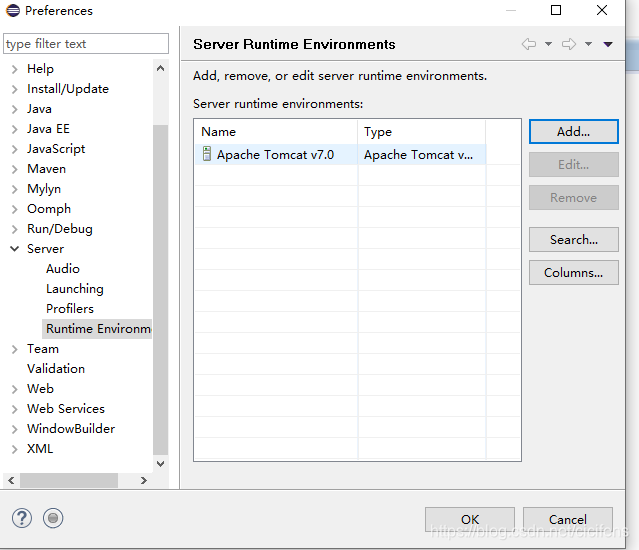Click the Search... button
Viewport: 639px width, 550px height.
[x=573, y=240]
